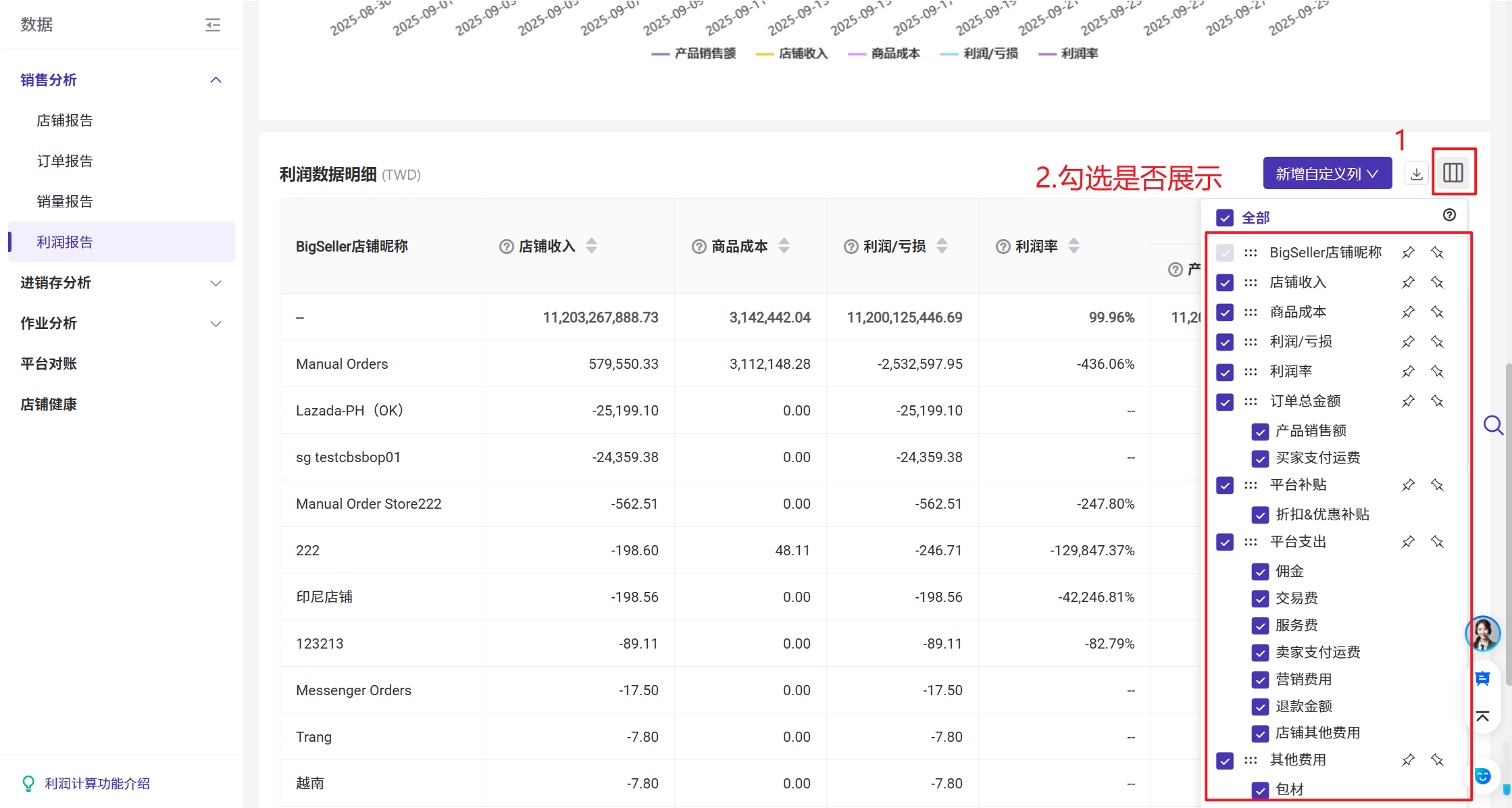Viewport: 1512px width, 808px height.
Task: Sort by 店铺收入 column
Action: tap(591, 246)
